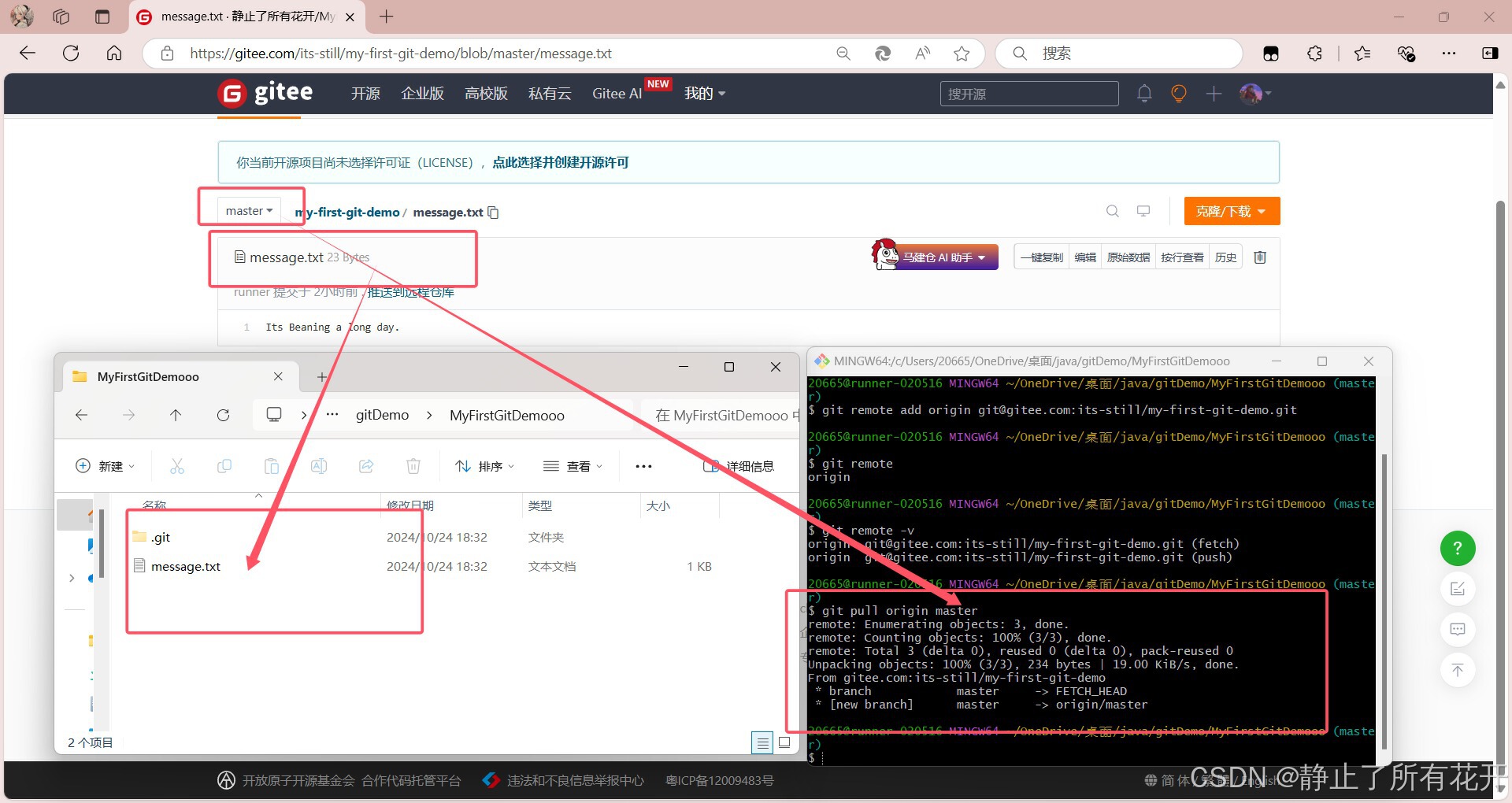Open the 私有云 menu item
The image size is (1512, 803).
pos(550,94)
